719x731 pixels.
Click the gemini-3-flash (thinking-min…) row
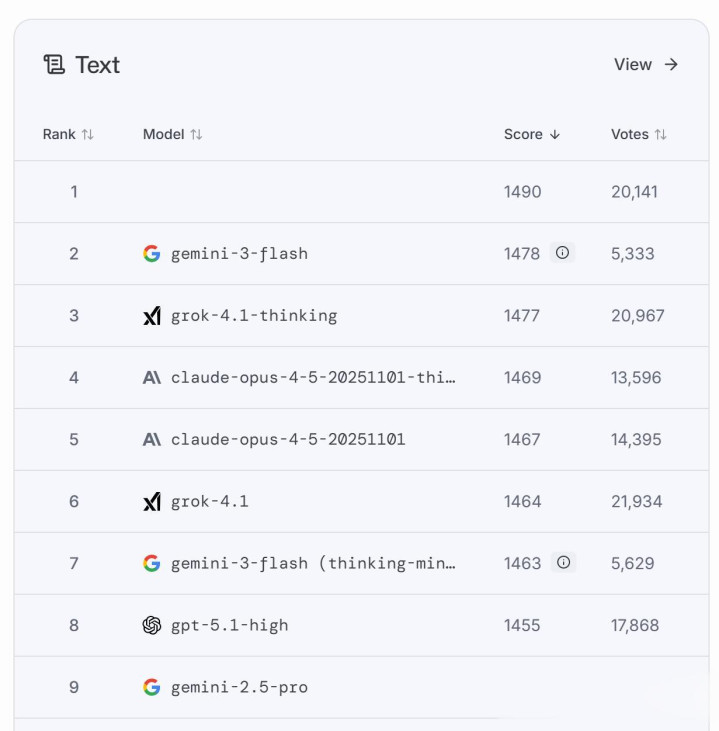pos(313,564)
